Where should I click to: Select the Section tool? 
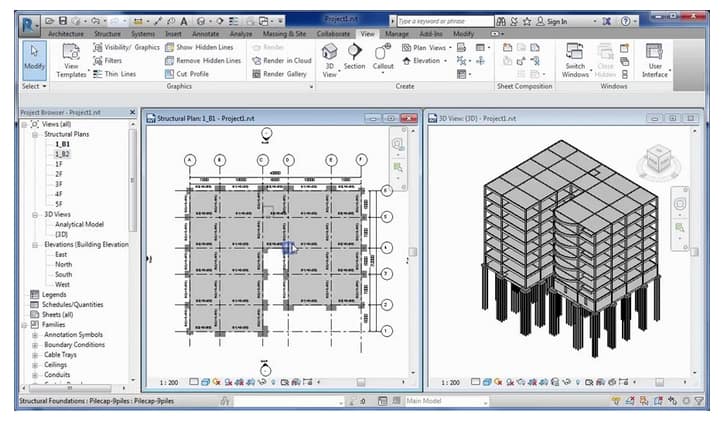tap(354, 57)
